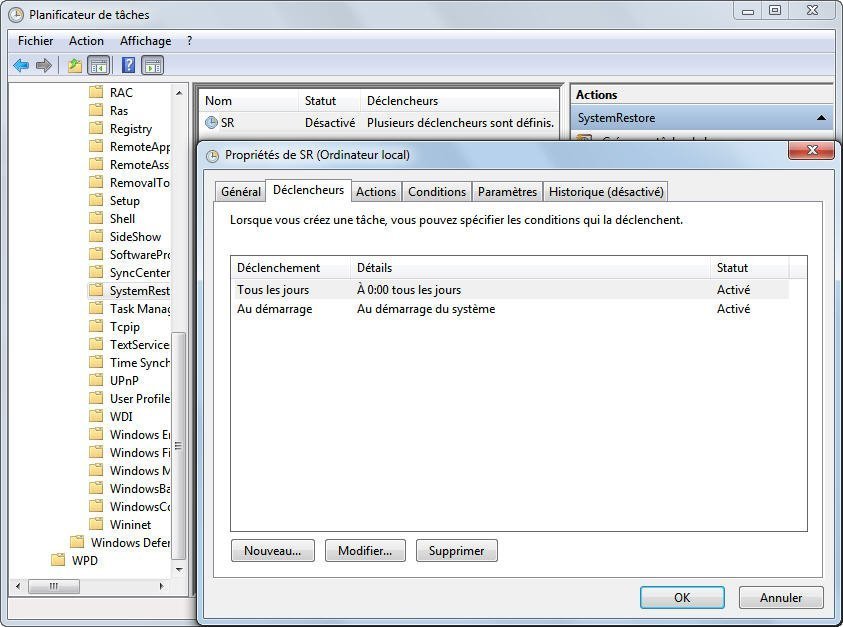Switch to the Actions tab
The width and height of the screenshot is (843, 627).
[x=376, y=192]
